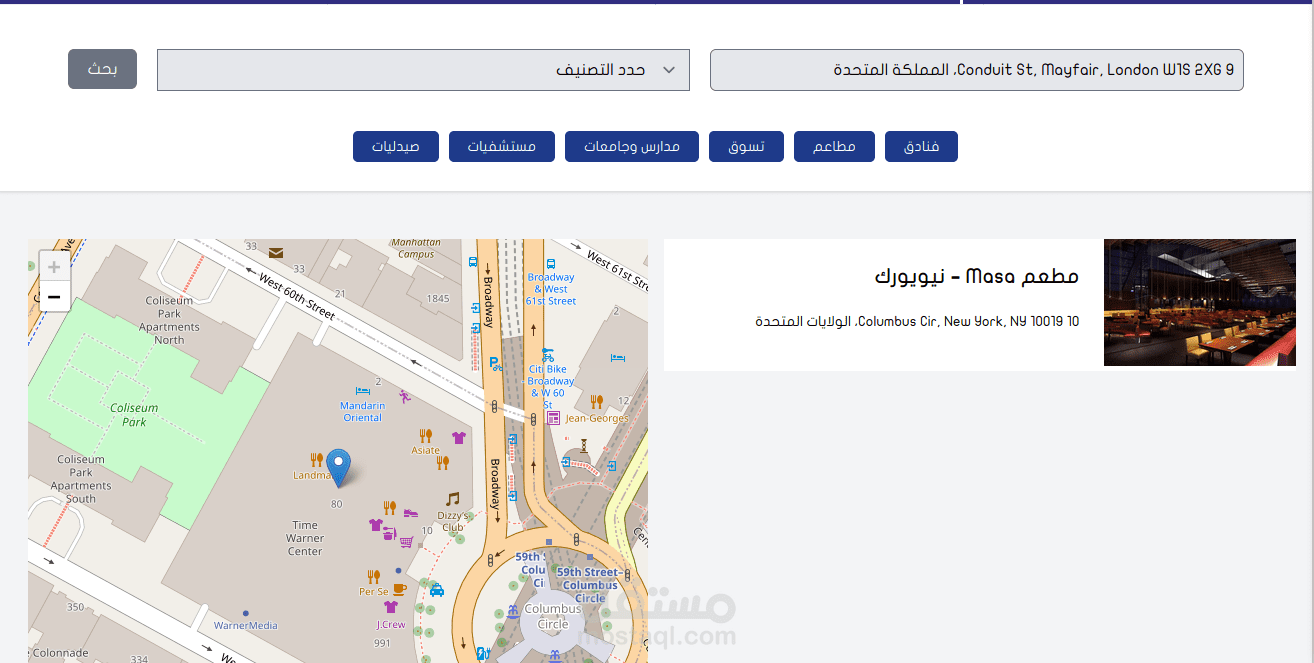Click the newsstand icon beside Jean-Georges
This screenshot has height=663, width=1314.
click(x=553, y=418)
